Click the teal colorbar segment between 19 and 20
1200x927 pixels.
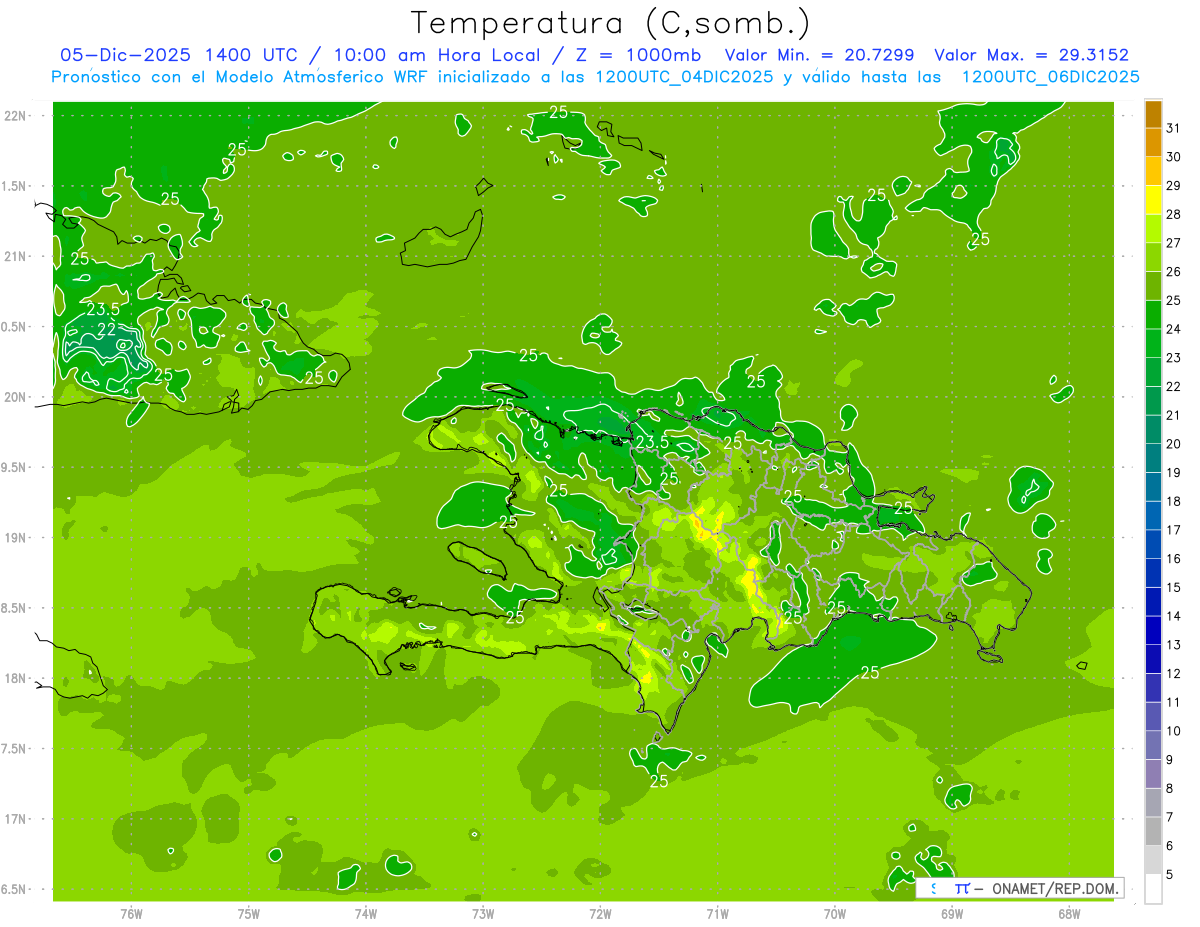(x=1153, y=458)
